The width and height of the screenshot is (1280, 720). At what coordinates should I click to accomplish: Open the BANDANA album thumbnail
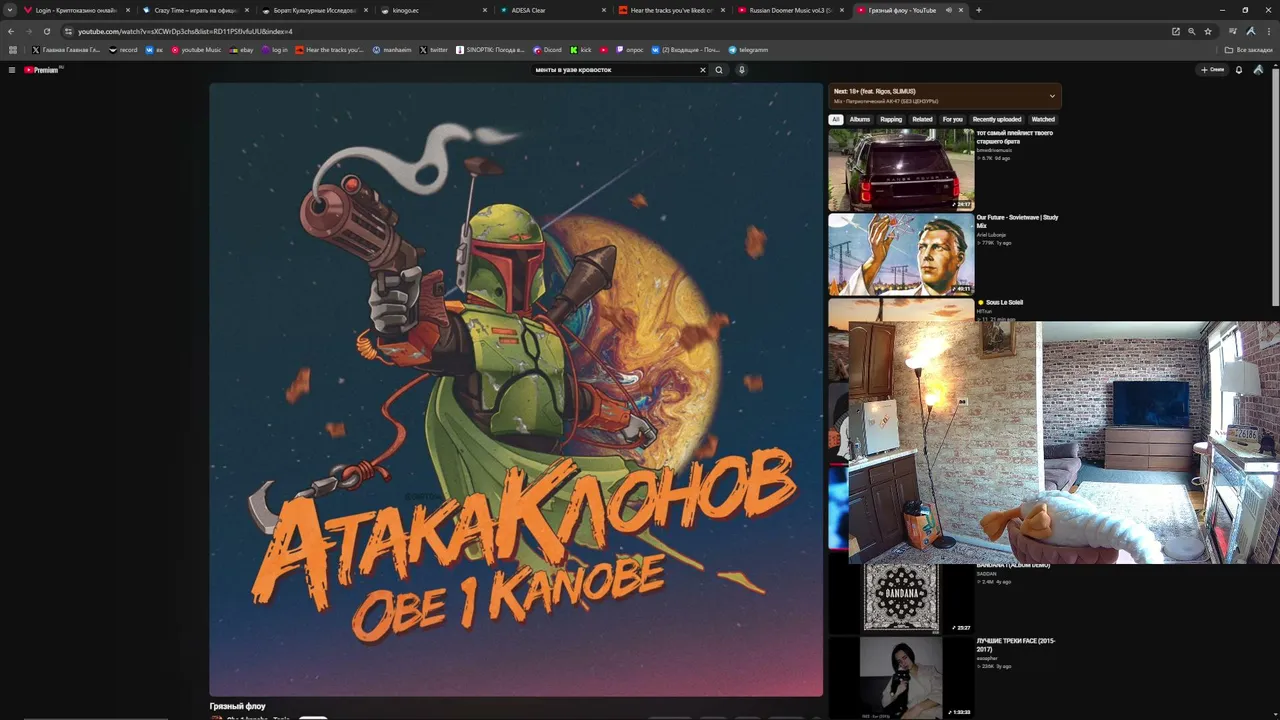coord(901,598)
